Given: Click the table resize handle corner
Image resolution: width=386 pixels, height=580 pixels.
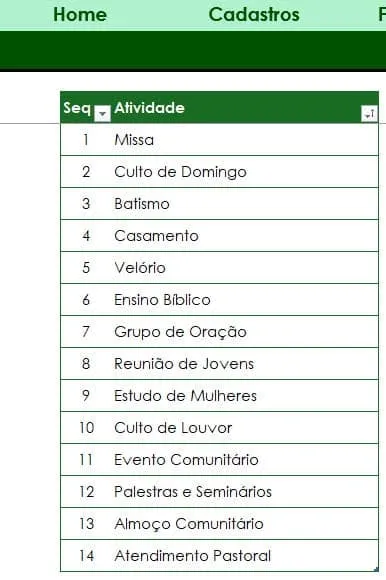Looking at the screenshot, I should pyautogui.click(x=376, y=570).
